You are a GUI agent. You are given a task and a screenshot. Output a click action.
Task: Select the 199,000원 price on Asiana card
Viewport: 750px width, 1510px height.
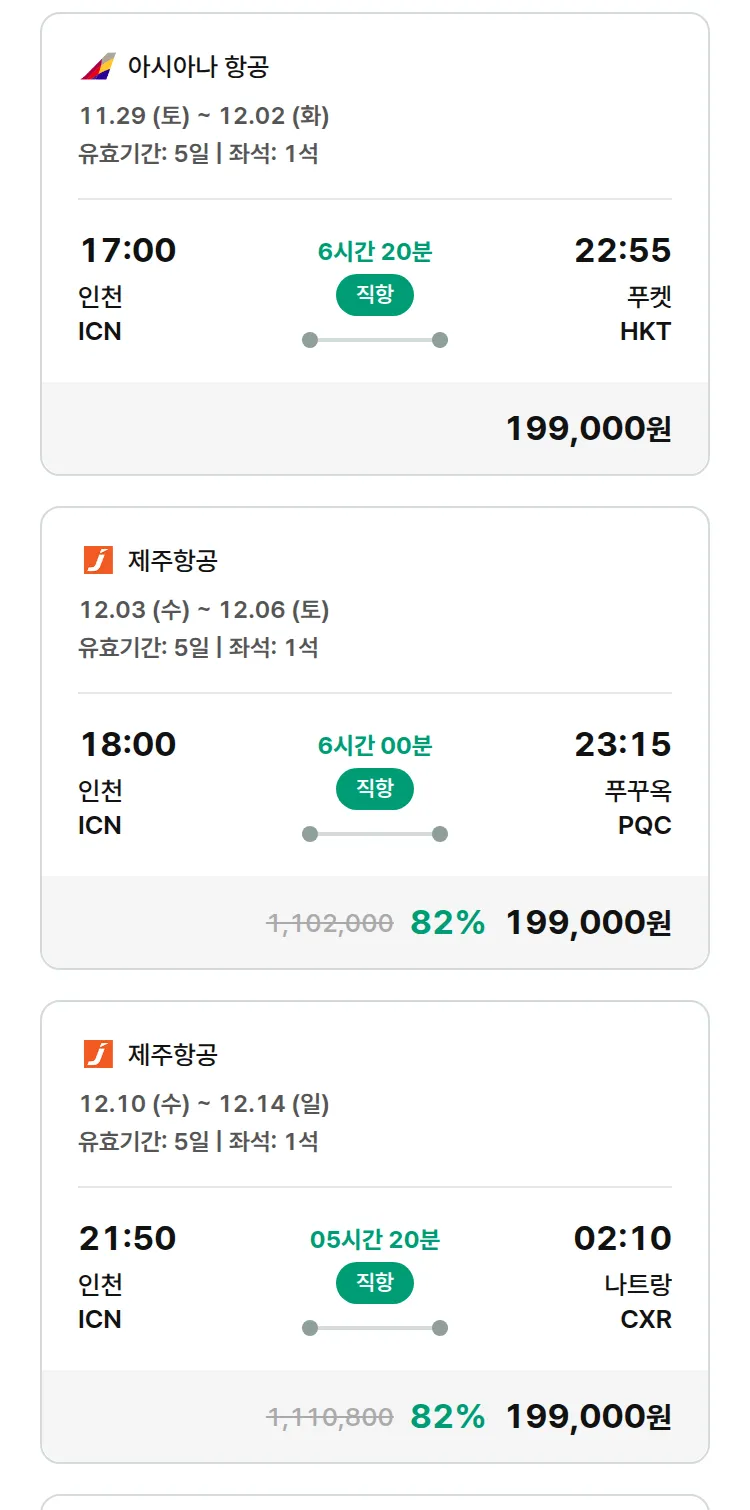588,429
